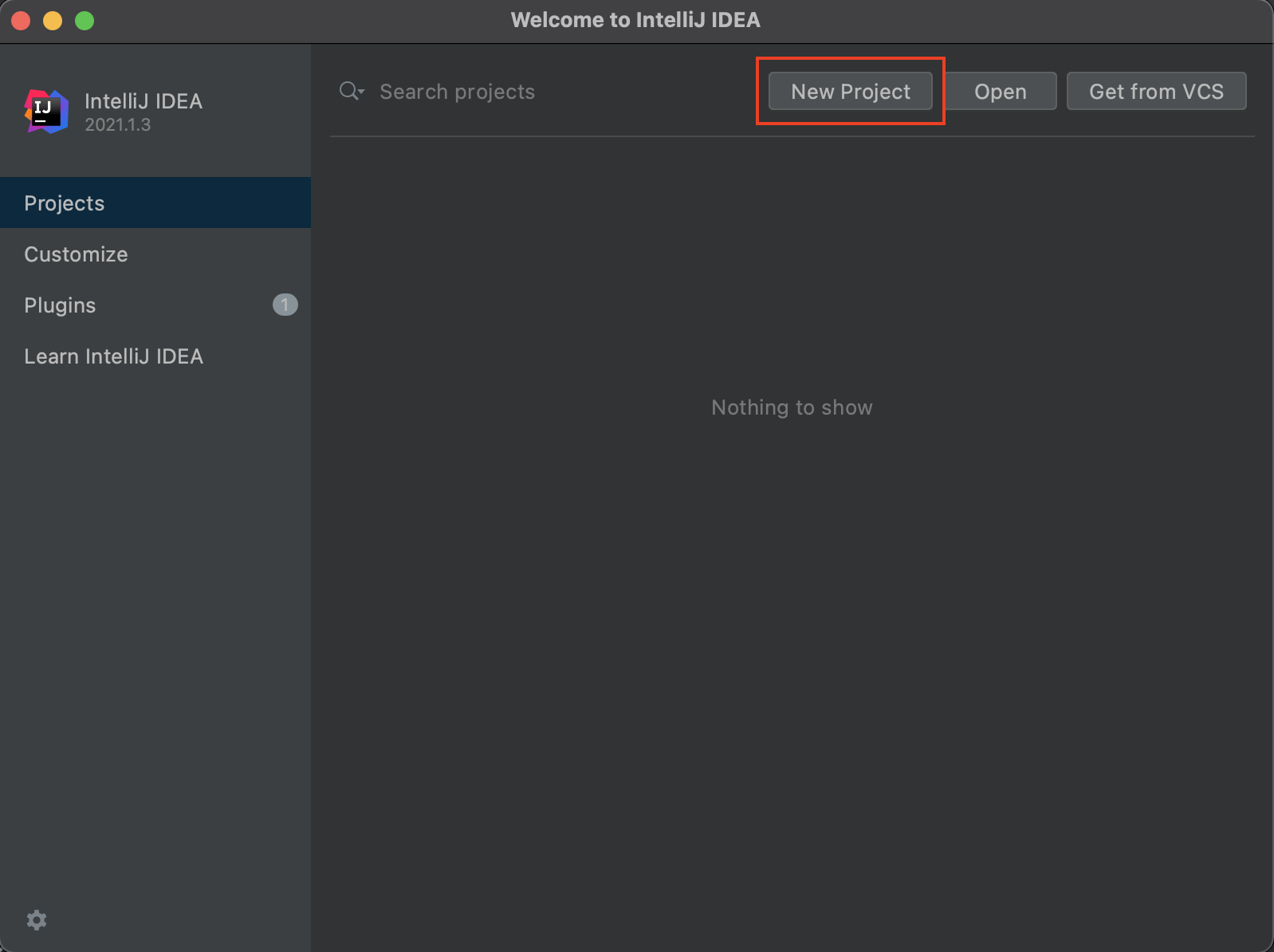Close the welcome window with red button
Viewport: 1274px width, 952px height.
coord(22,21)
